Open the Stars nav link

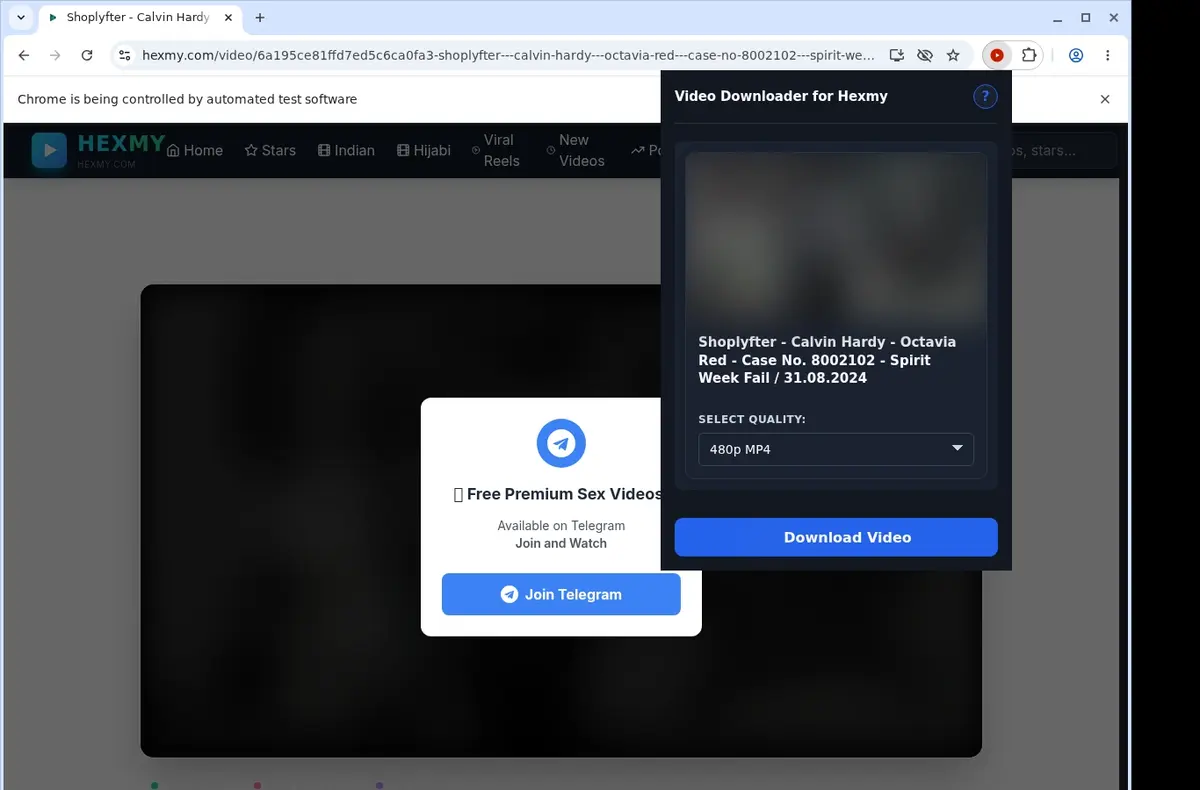270,150
